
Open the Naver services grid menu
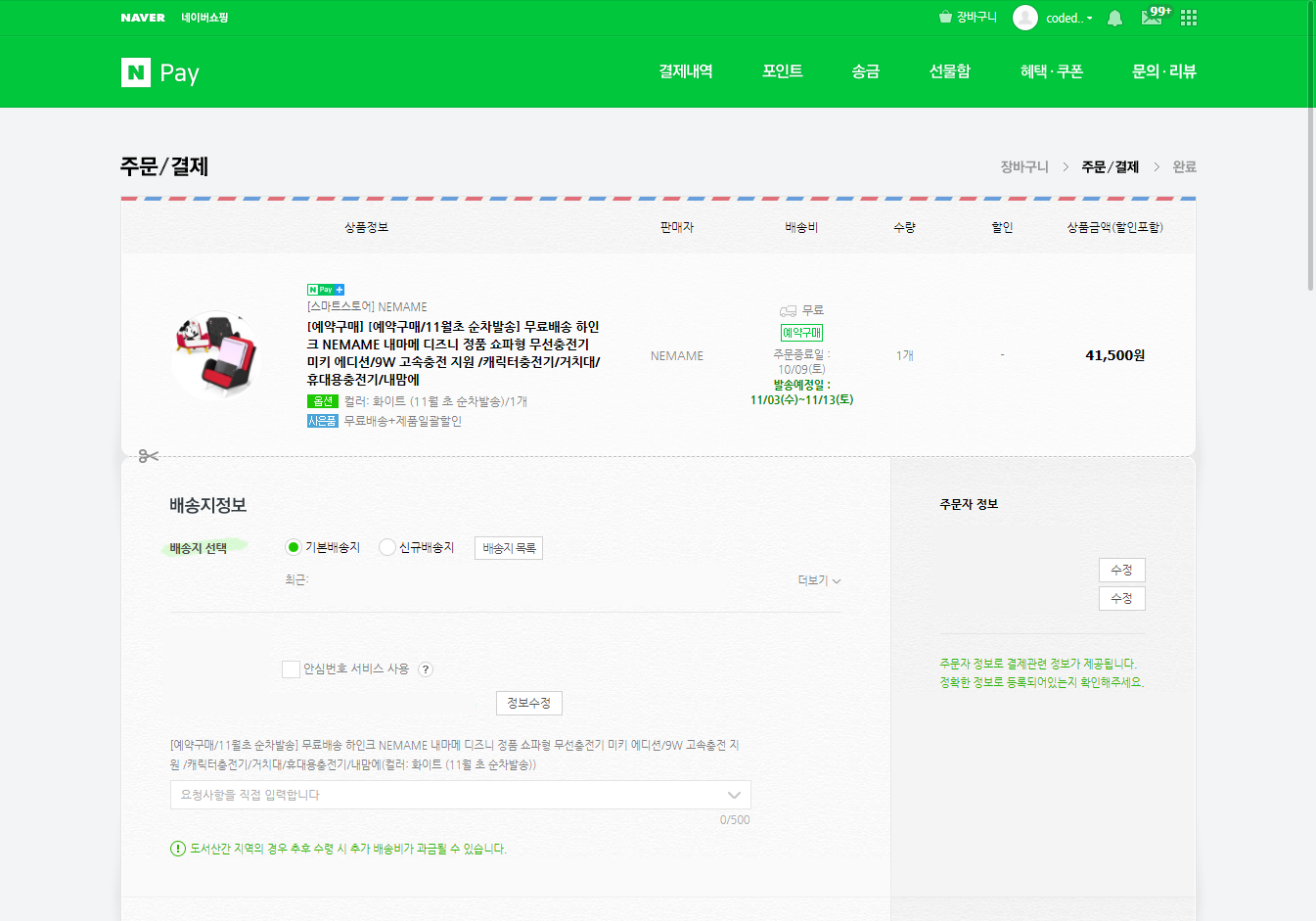(x=1189, y=18)
